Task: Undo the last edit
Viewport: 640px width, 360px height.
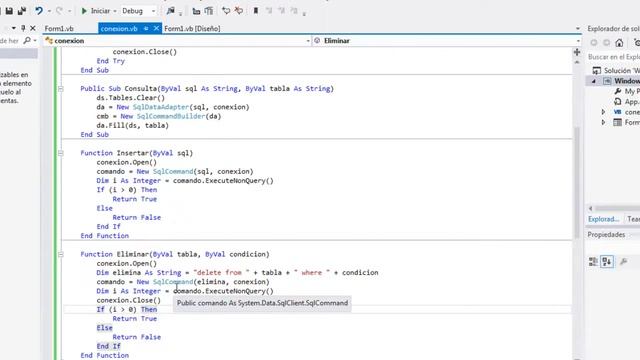Action: pyautogui.click(x=39, y=11)
